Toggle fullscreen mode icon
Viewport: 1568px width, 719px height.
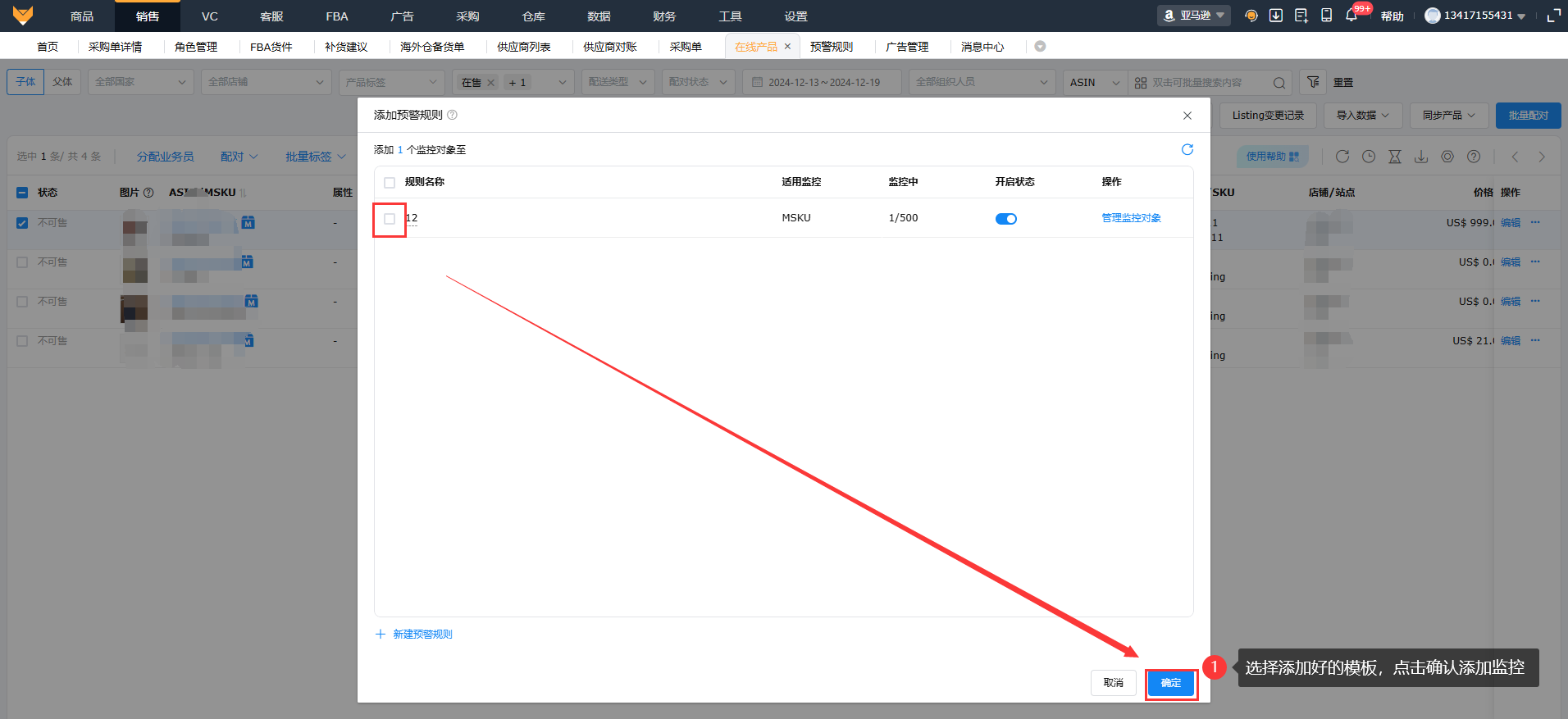1553,16
